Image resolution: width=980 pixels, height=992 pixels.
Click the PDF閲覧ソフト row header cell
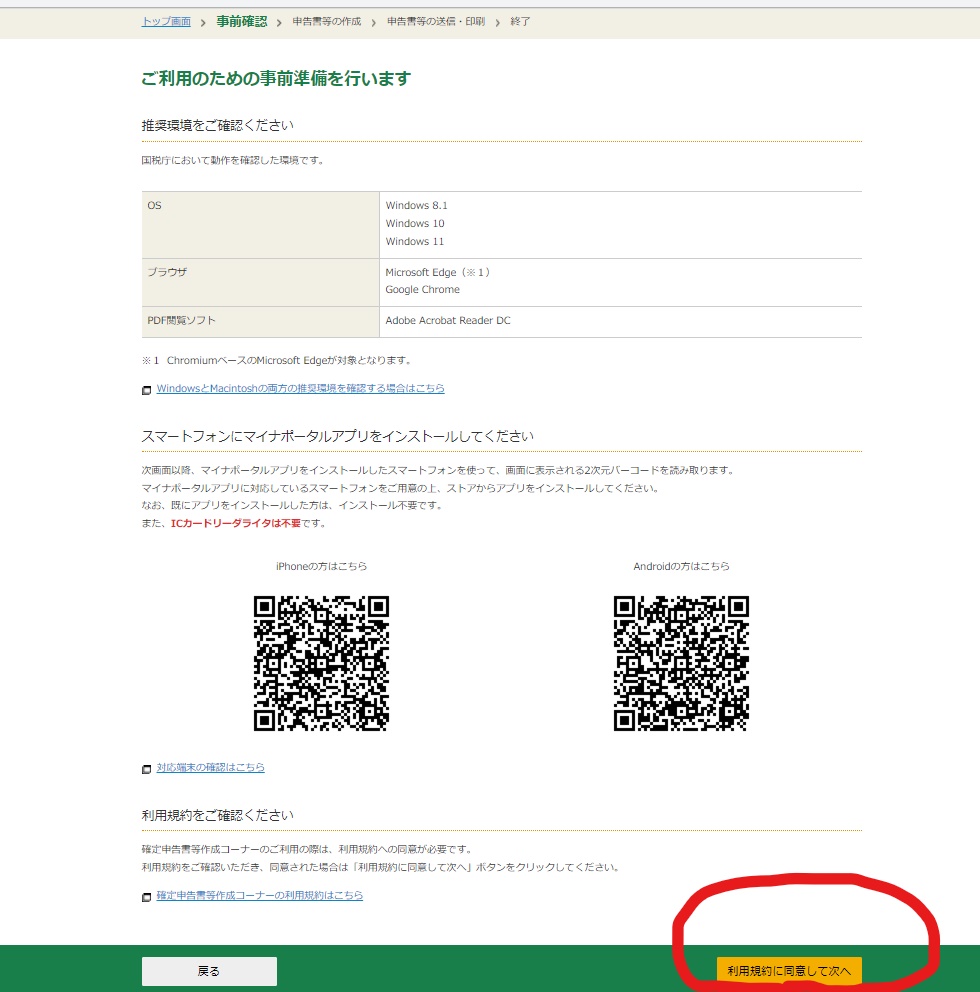tap(261, 322)
